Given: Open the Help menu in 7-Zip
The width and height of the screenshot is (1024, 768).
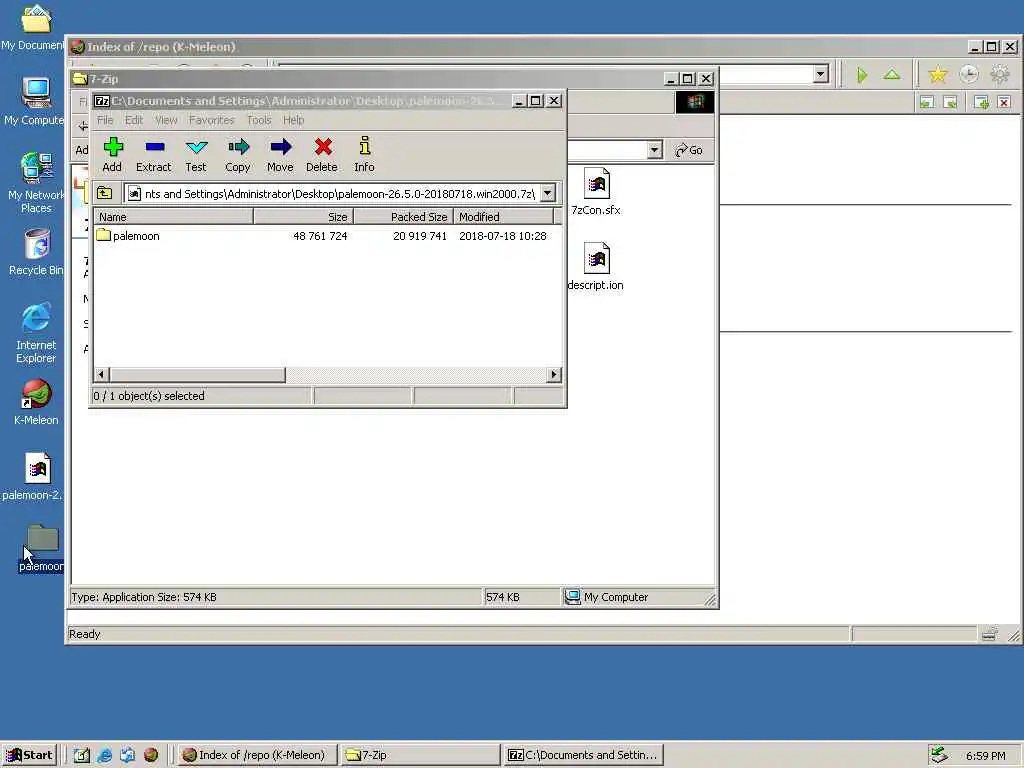Looking at the screenshot, I should 293,120.
